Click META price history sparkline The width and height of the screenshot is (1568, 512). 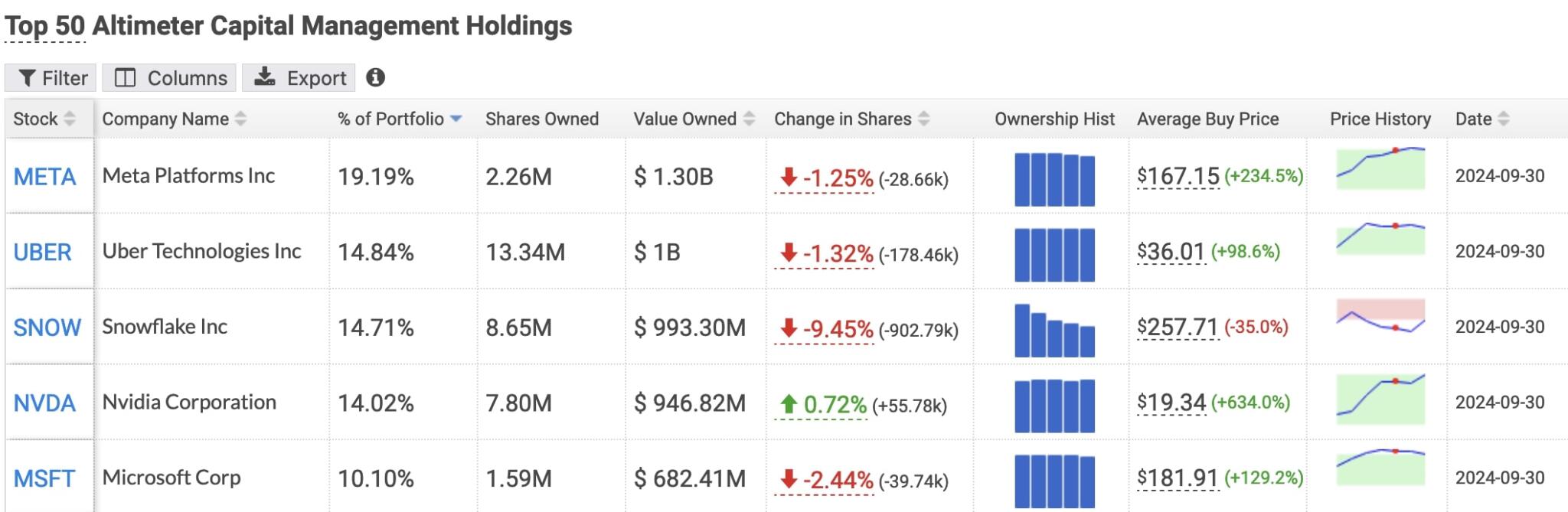[1380, 168]
